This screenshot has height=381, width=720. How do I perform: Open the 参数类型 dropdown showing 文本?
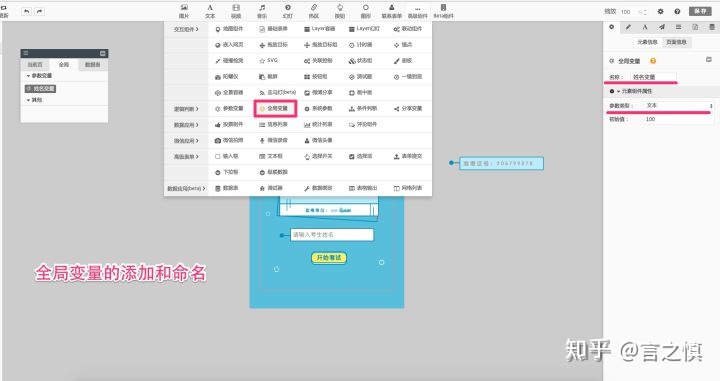[678, 106]
